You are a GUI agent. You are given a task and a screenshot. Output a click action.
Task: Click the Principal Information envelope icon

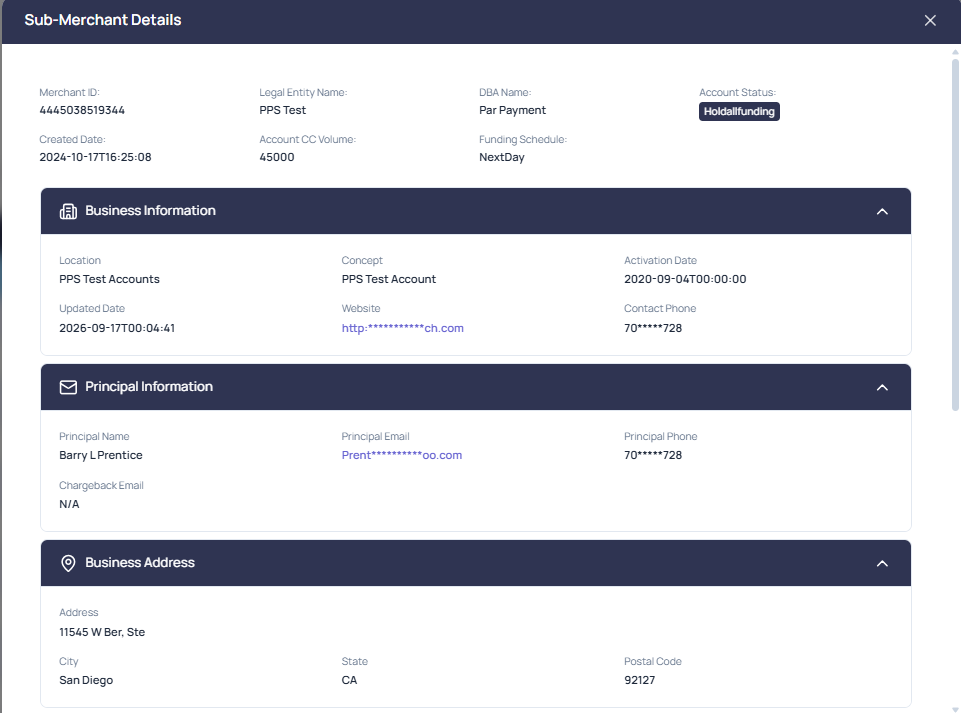coord(68,387)
